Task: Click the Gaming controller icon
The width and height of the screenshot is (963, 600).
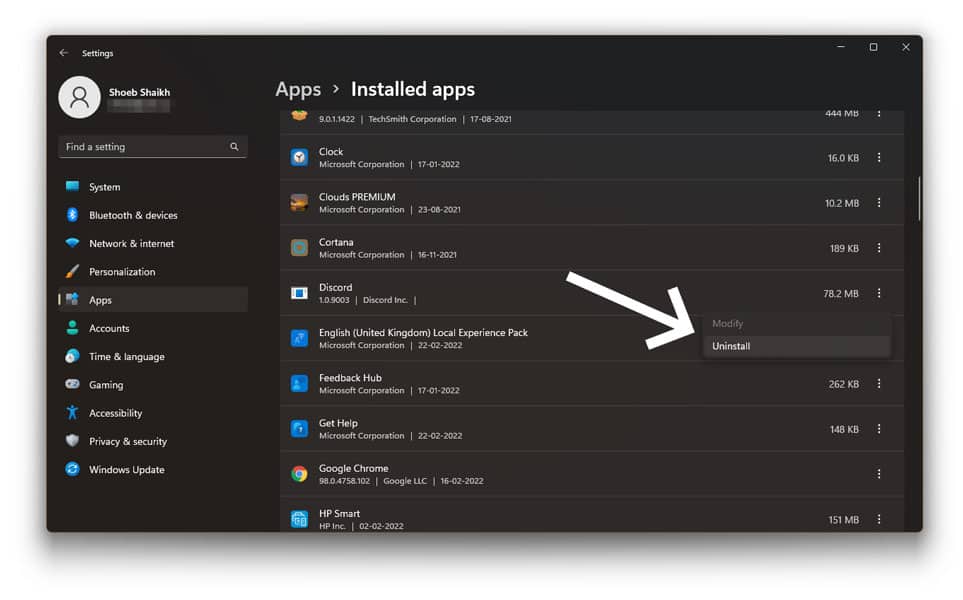Action: pos(72,384)
